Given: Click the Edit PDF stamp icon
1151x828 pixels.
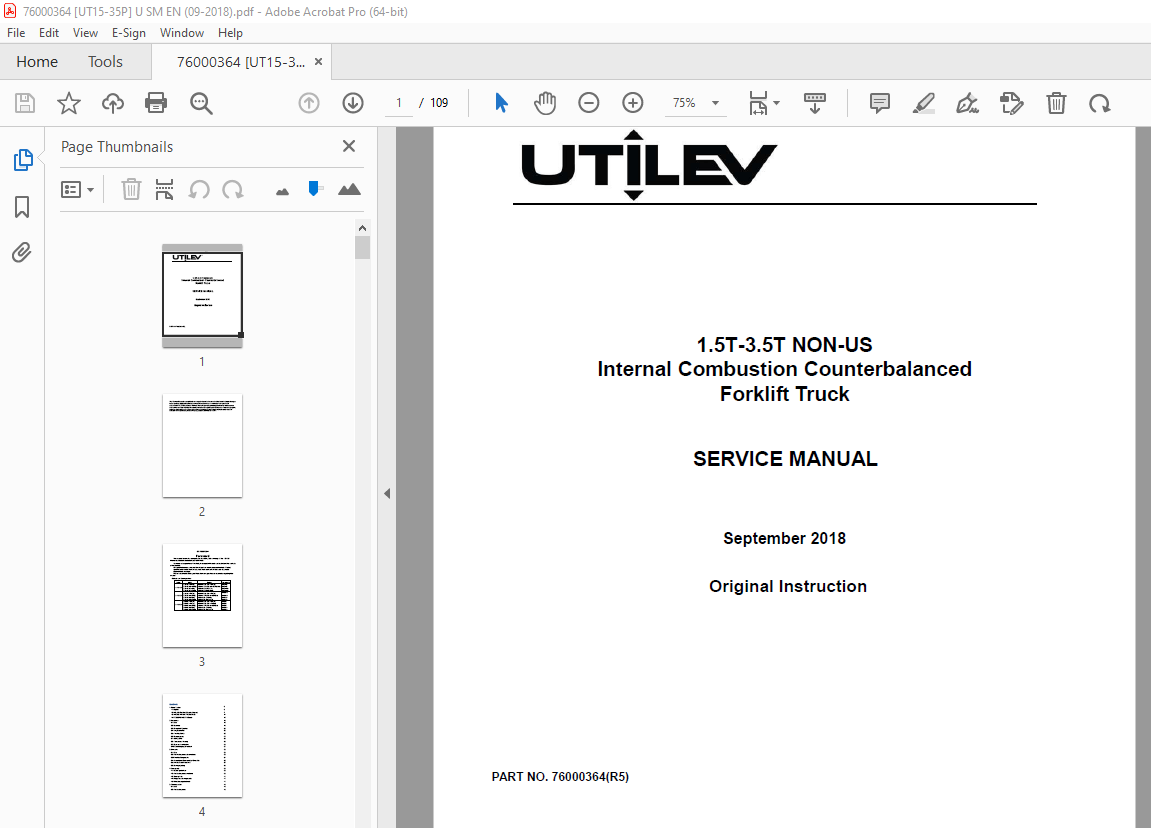Looking at the screenshot, I should (1012, 103).
